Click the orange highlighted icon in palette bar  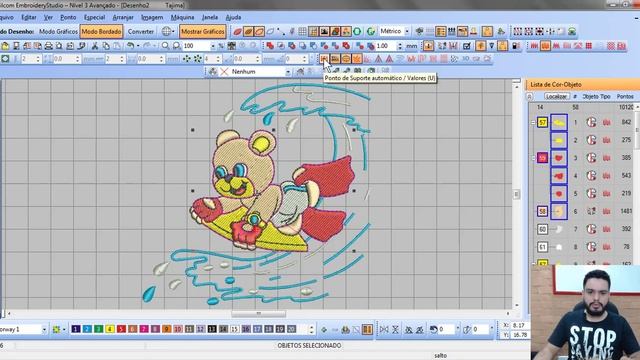pos(367,329)
